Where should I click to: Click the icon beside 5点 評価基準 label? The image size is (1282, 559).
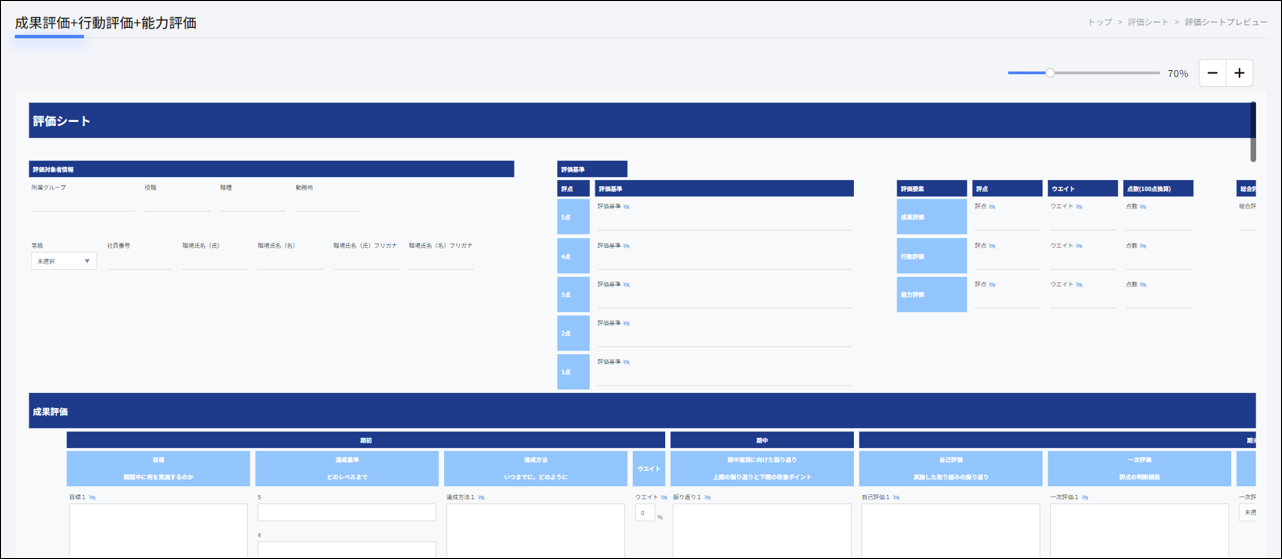click(x=627, y=207)
